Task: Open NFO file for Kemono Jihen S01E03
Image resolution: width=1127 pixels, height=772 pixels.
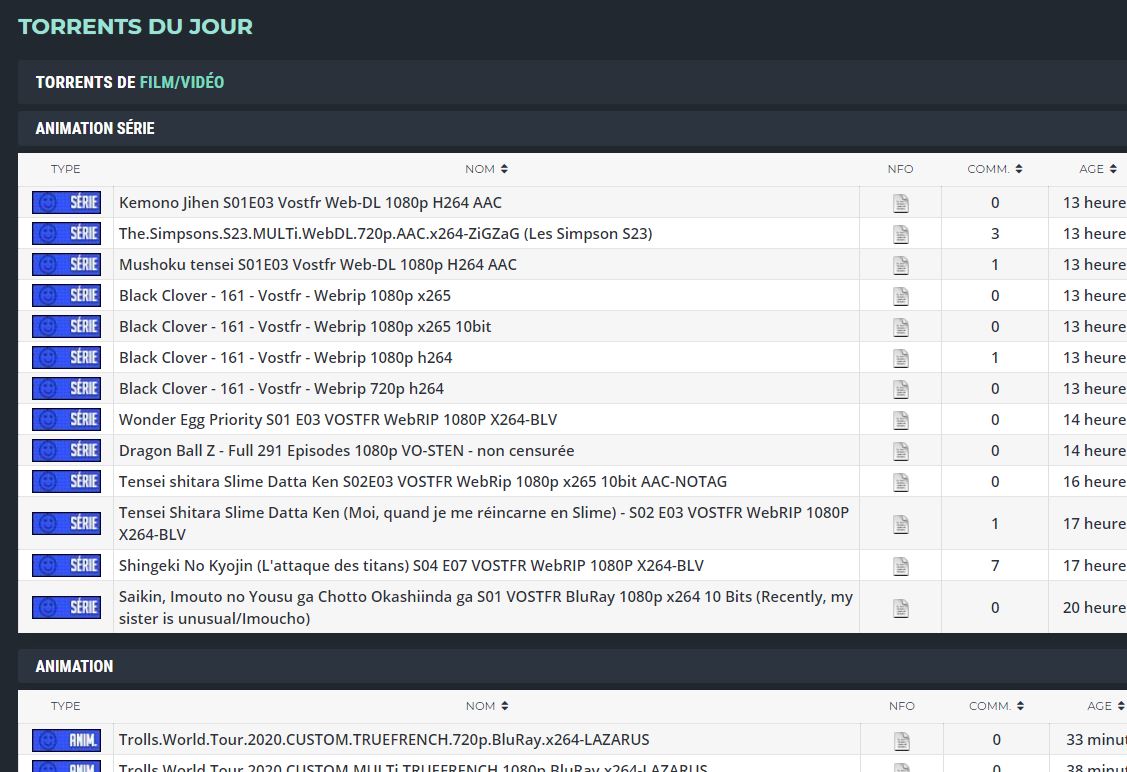Action: click(901, 203)
